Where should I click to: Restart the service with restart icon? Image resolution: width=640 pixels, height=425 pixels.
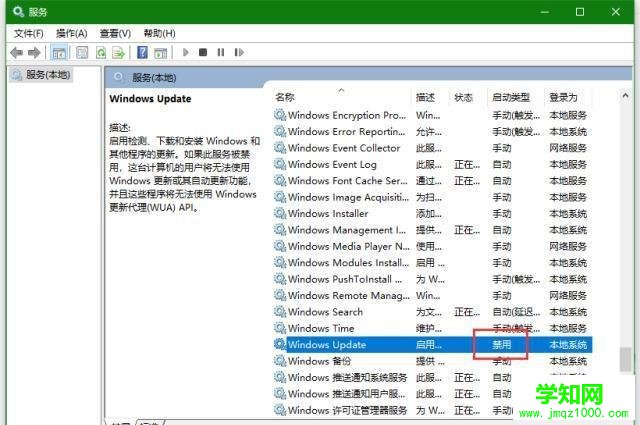(x=239, y=52)
